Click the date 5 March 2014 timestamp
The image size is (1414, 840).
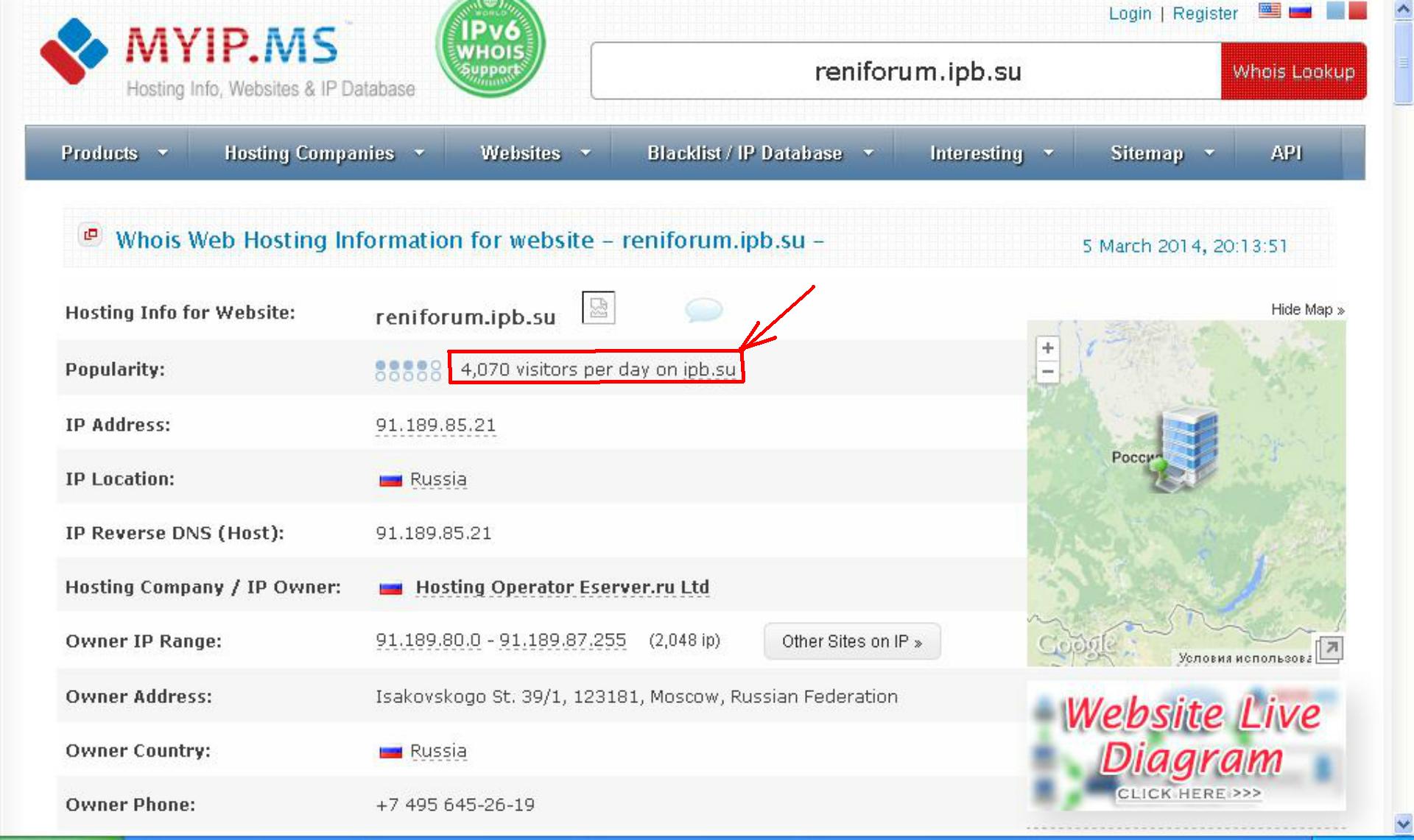click(1184, 246)
